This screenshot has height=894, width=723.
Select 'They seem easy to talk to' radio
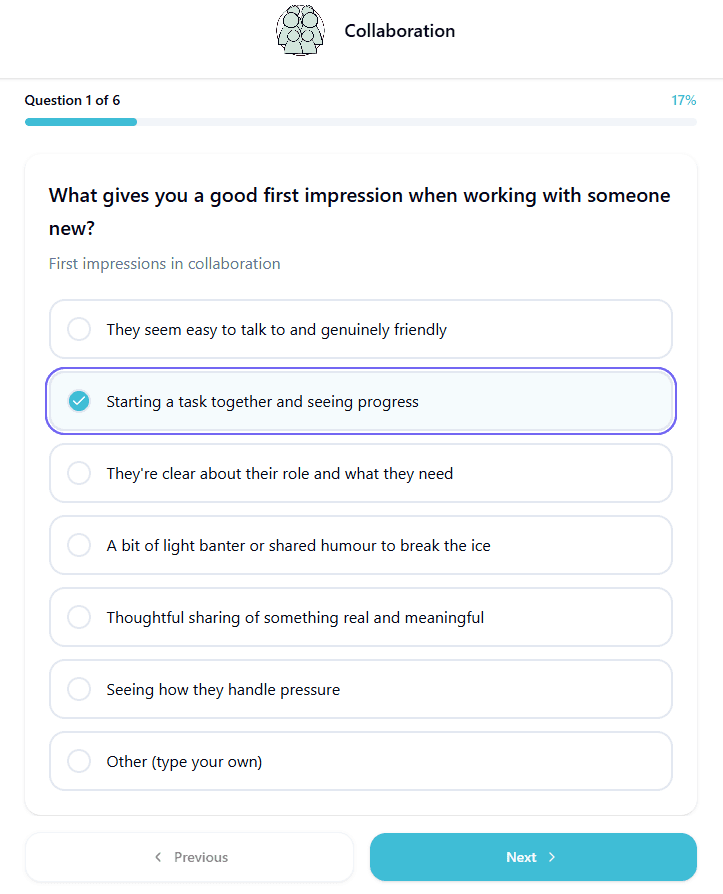coord(79,329)
